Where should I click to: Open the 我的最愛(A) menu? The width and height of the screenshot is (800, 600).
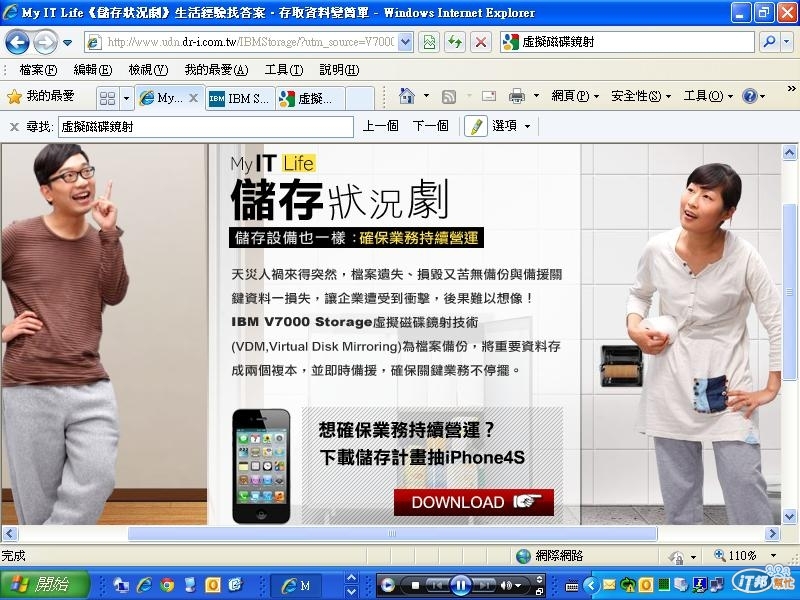point(216,70)
